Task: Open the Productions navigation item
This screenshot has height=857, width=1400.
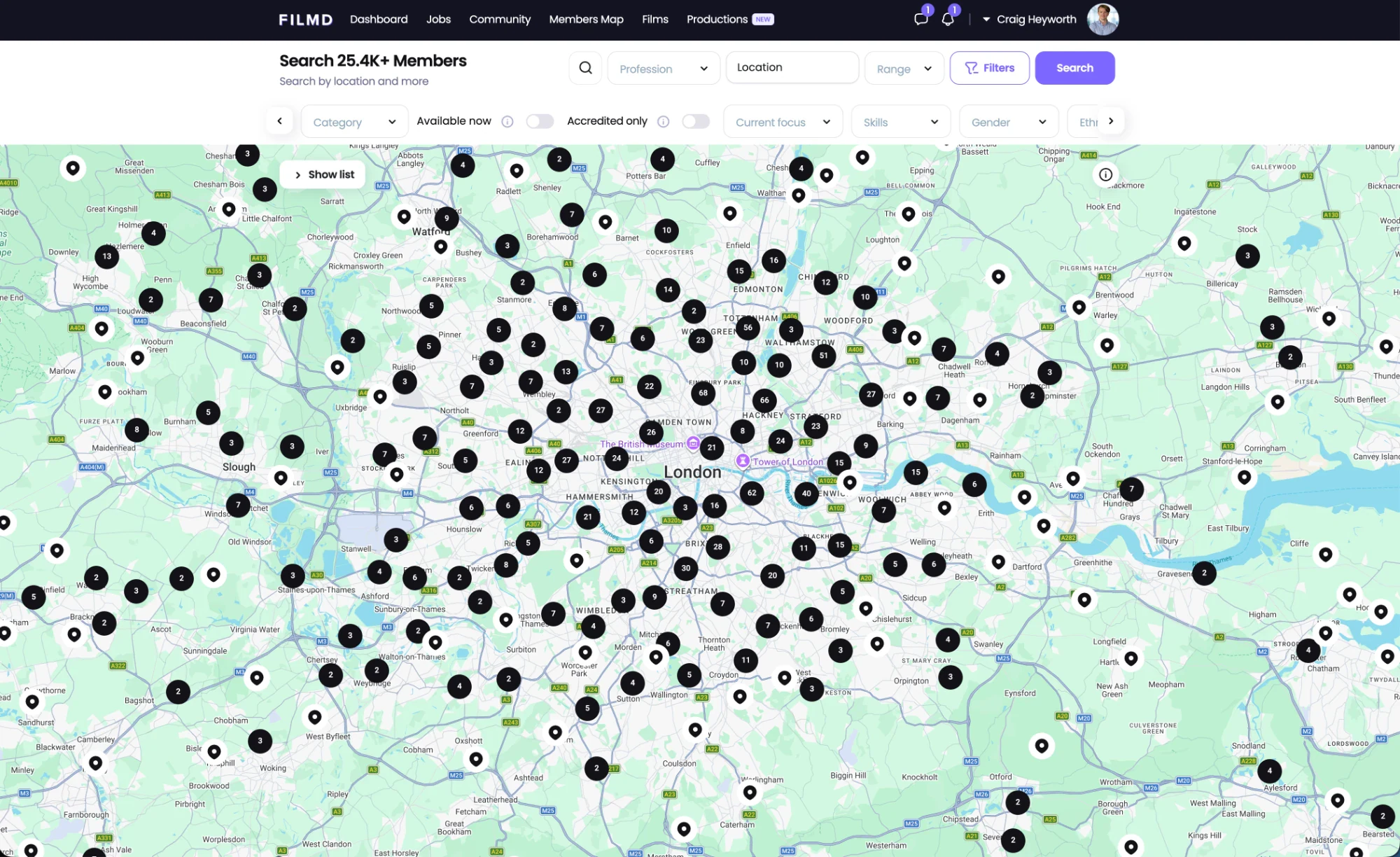Action: [730, 20]
